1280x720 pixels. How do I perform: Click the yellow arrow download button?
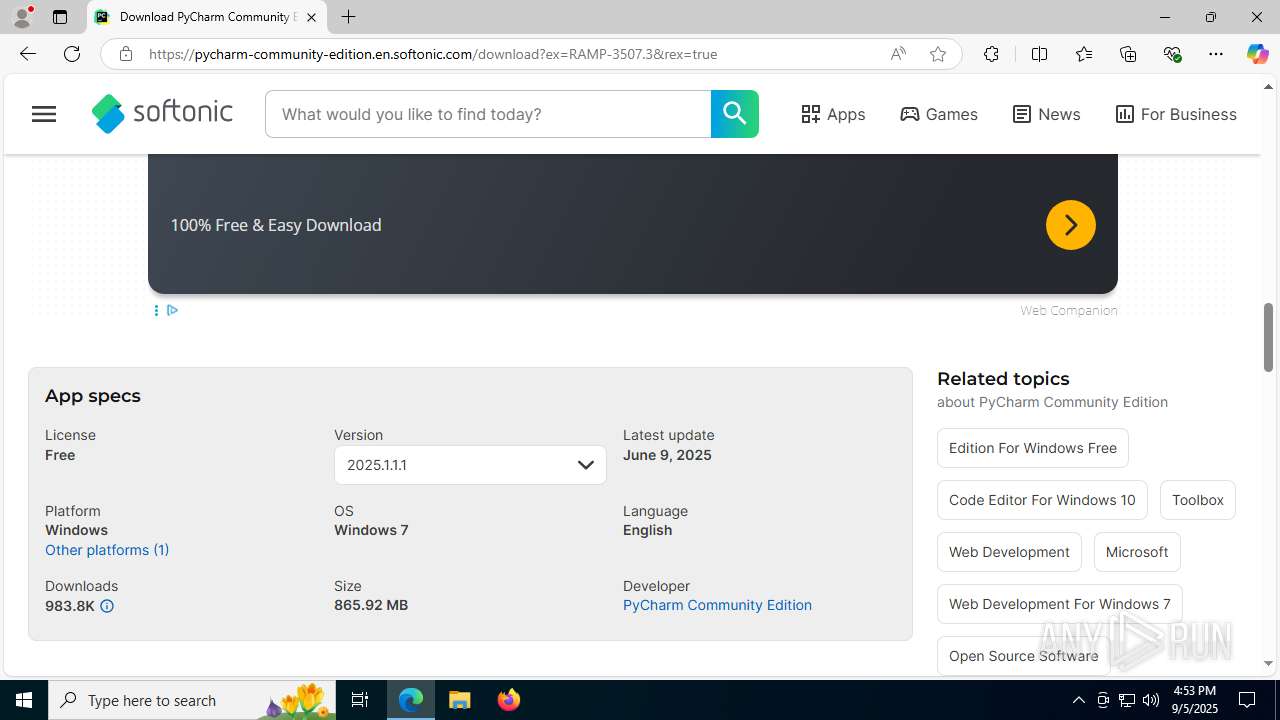[x=1071, y=225]
